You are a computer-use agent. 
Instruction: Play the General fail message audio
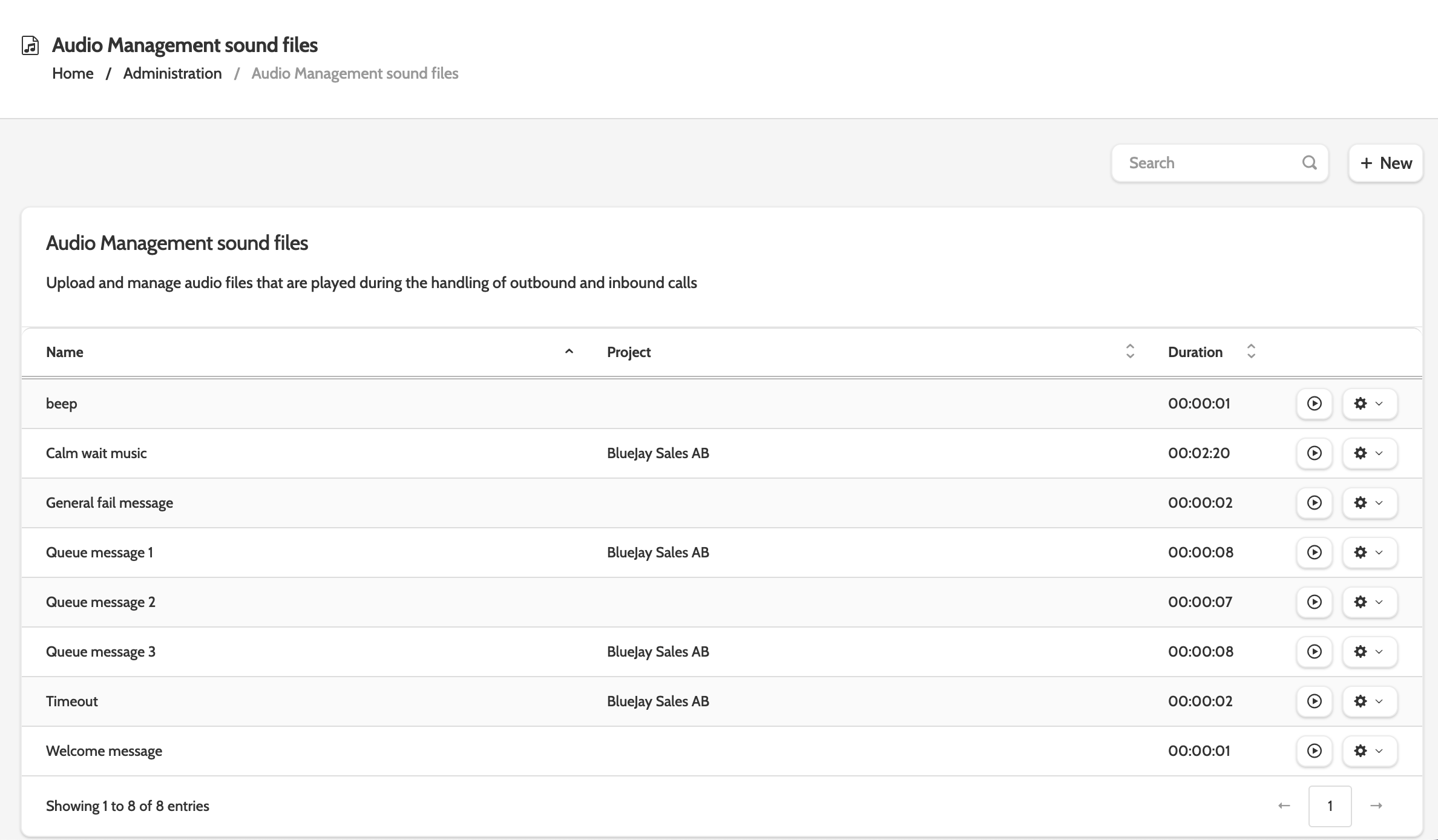pos(1314,503)
